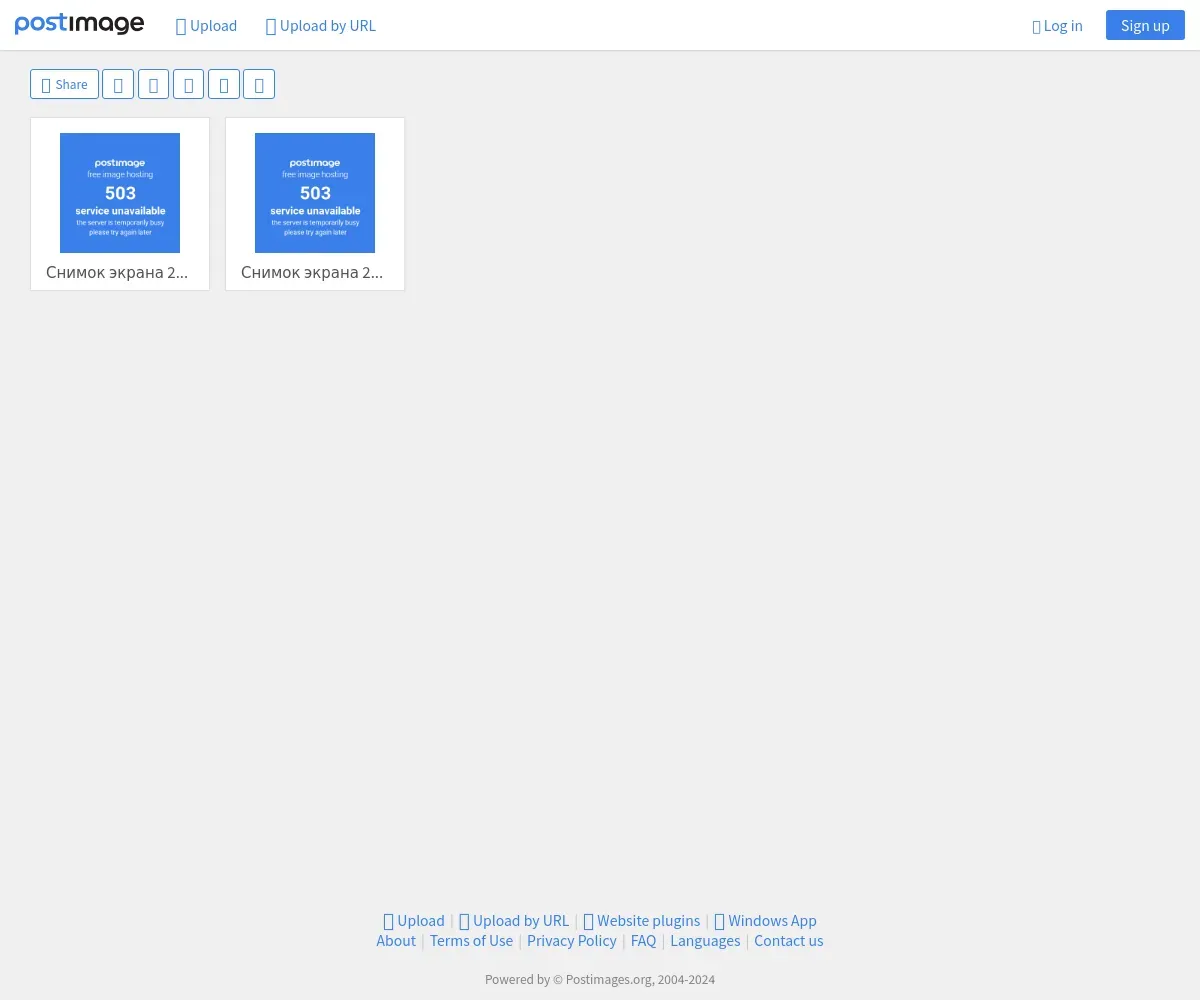Open the Terms of Use link
The height and width of the screenshot is (1000, 1200).
pos(471,941)
